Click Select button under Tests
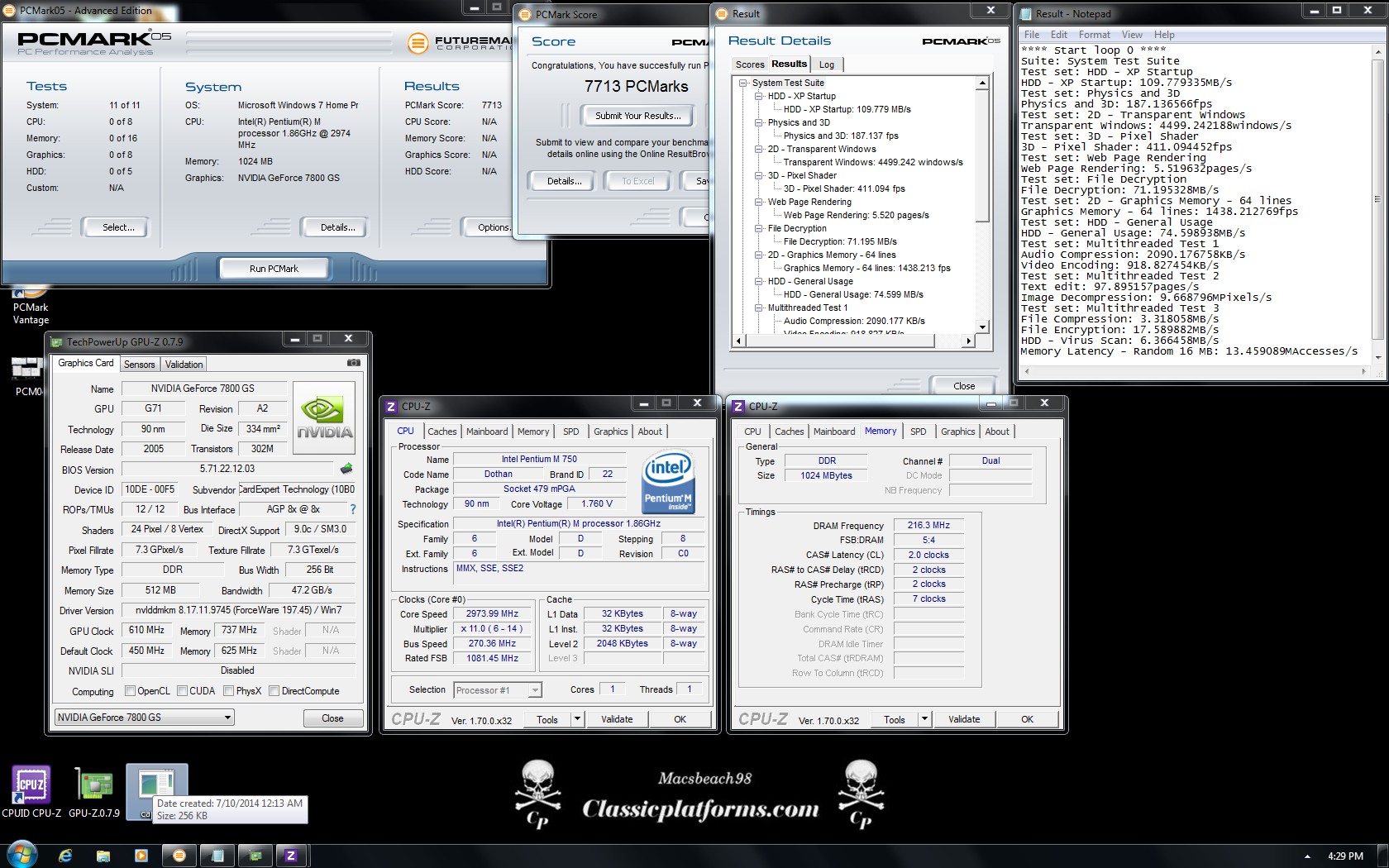The image size is (1389, 868). pyautogui.click(x=118, y=227)
